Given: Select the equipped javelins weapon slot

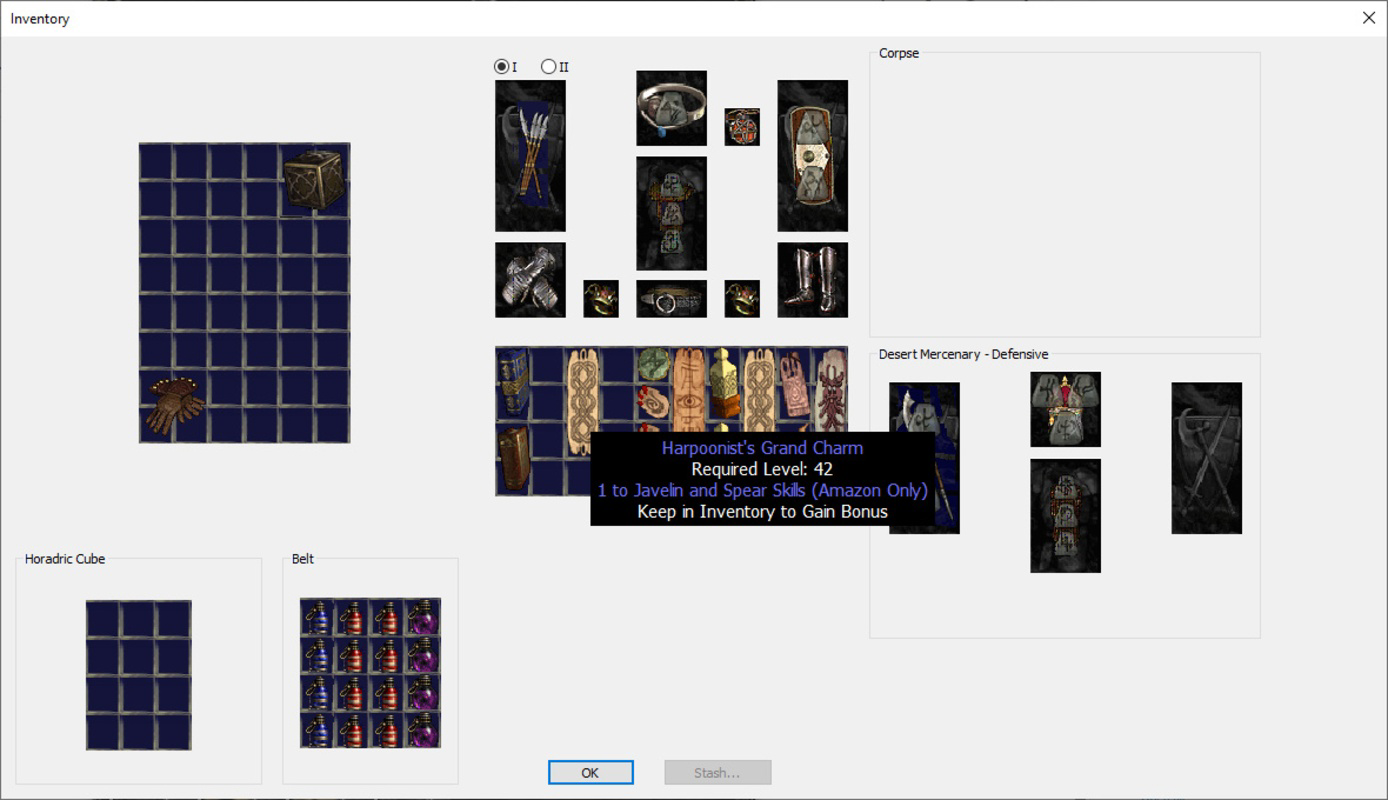Looking at the screenshot, I should click(x=530, y=156).
